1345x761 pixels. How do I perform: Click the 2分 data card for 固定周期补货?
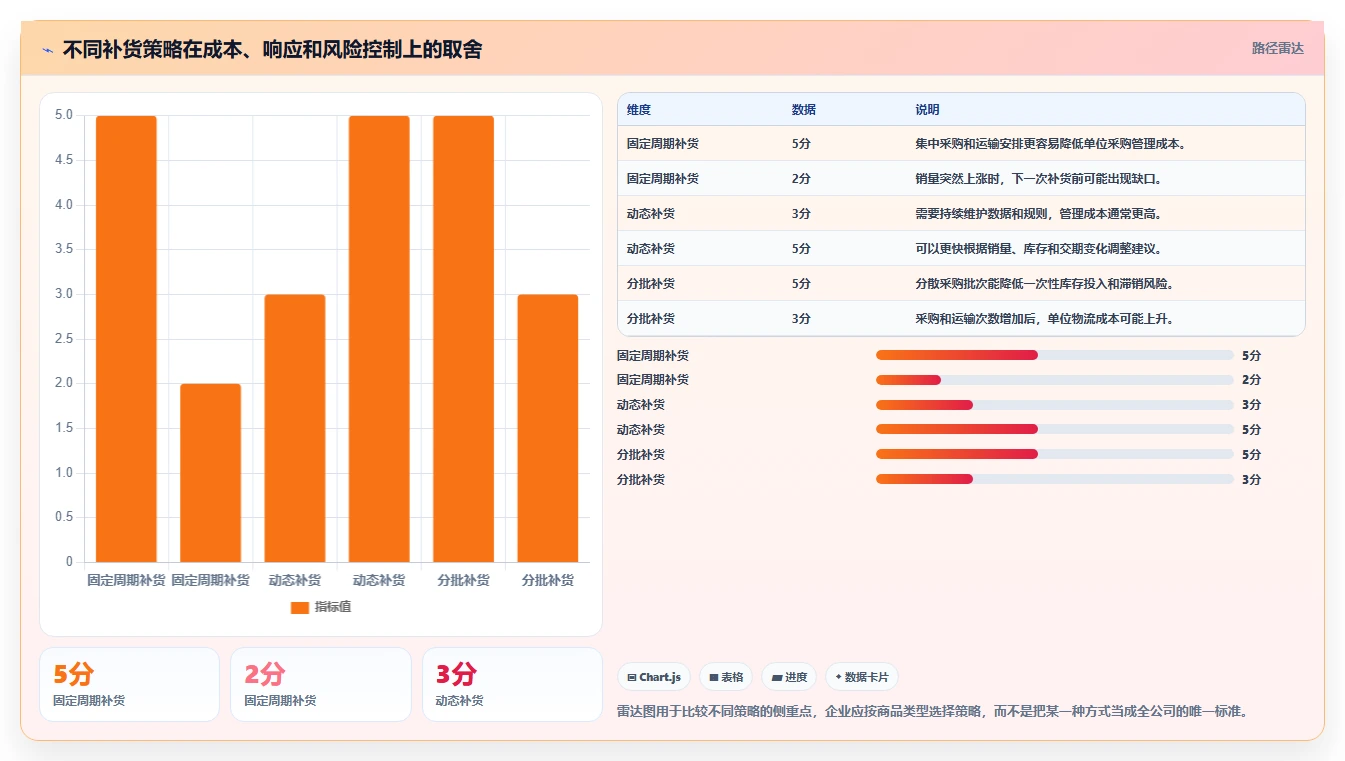point(321,684)
